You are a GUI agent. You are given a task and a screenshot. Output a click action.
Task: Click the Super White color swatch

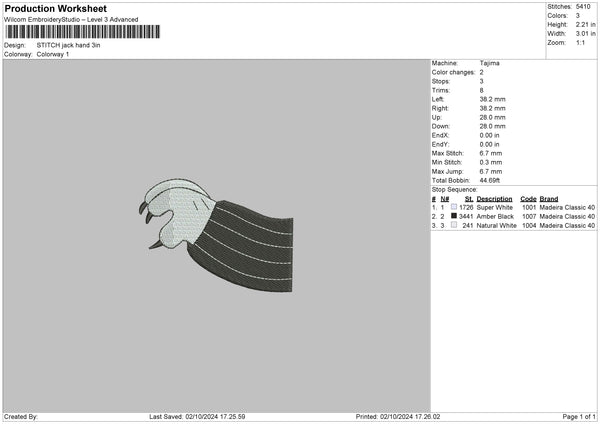tap(453, 207)
